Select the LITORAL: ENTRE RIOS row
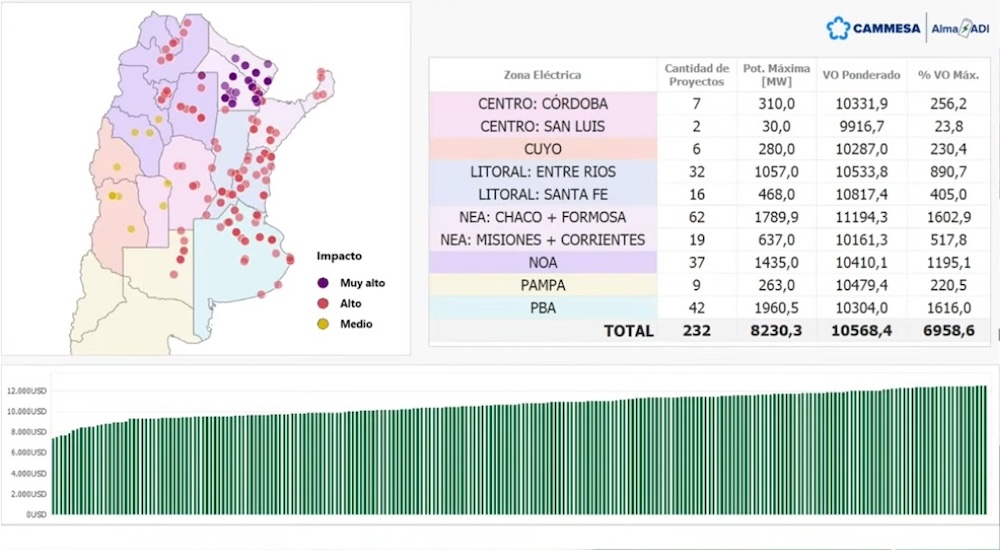This screenshot has height=550, width=1000. point(710,172)
